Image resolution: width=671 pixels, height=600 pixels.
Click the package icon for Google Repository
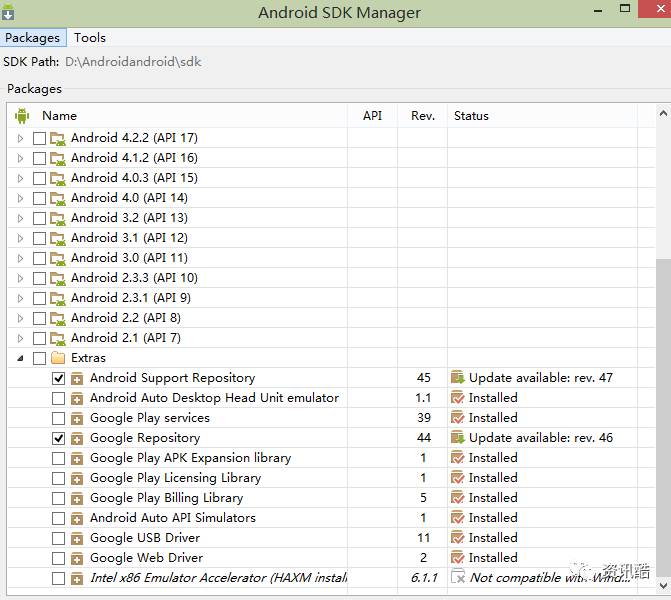point(77,438)
